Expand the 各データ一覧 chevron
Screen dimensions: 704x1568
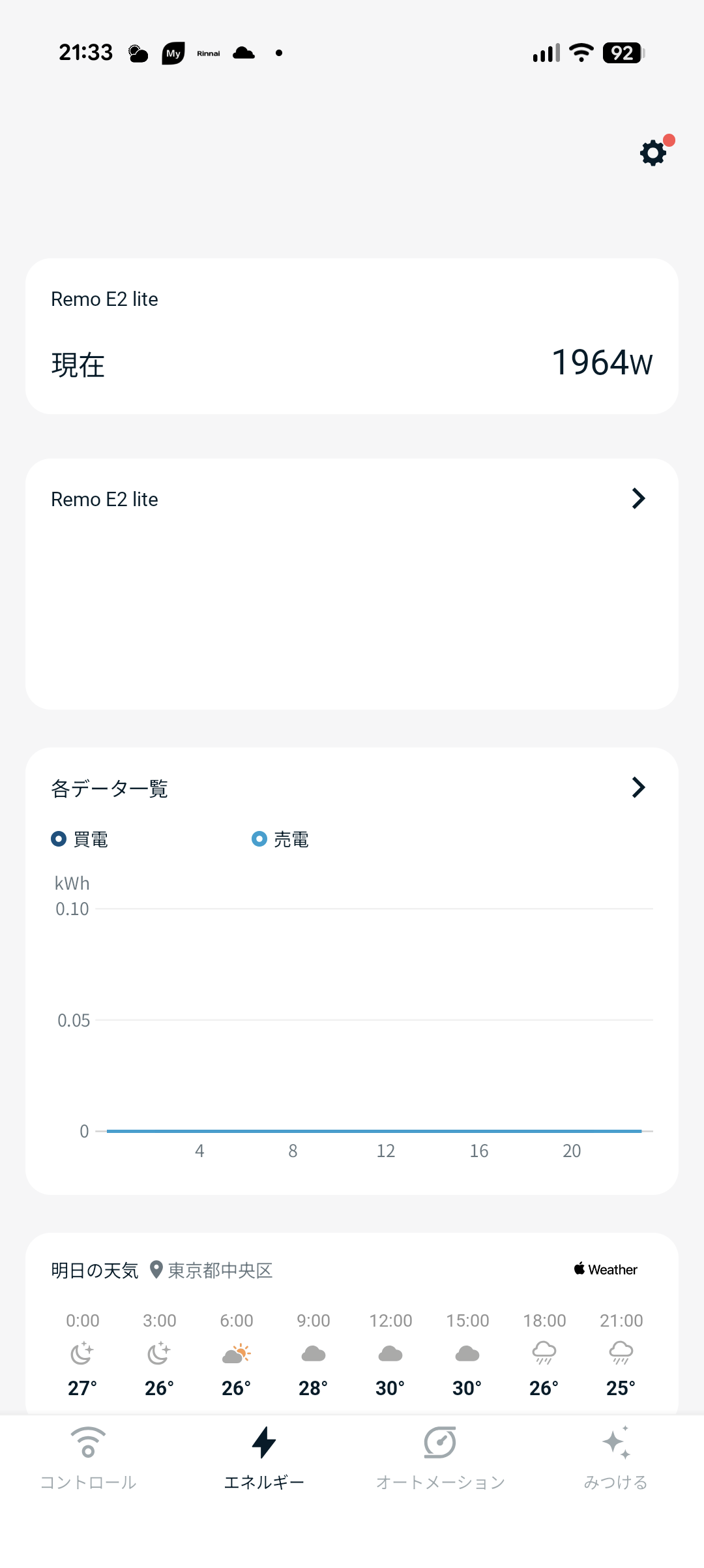point(638,787)
